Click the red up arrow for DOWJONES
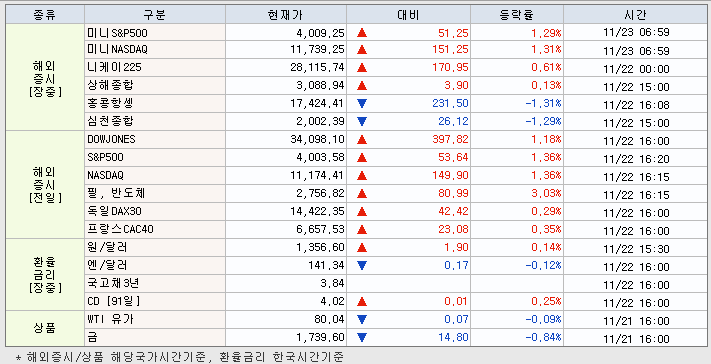Image resolution: width=711 pixels, height=364 pixels. 362,140
